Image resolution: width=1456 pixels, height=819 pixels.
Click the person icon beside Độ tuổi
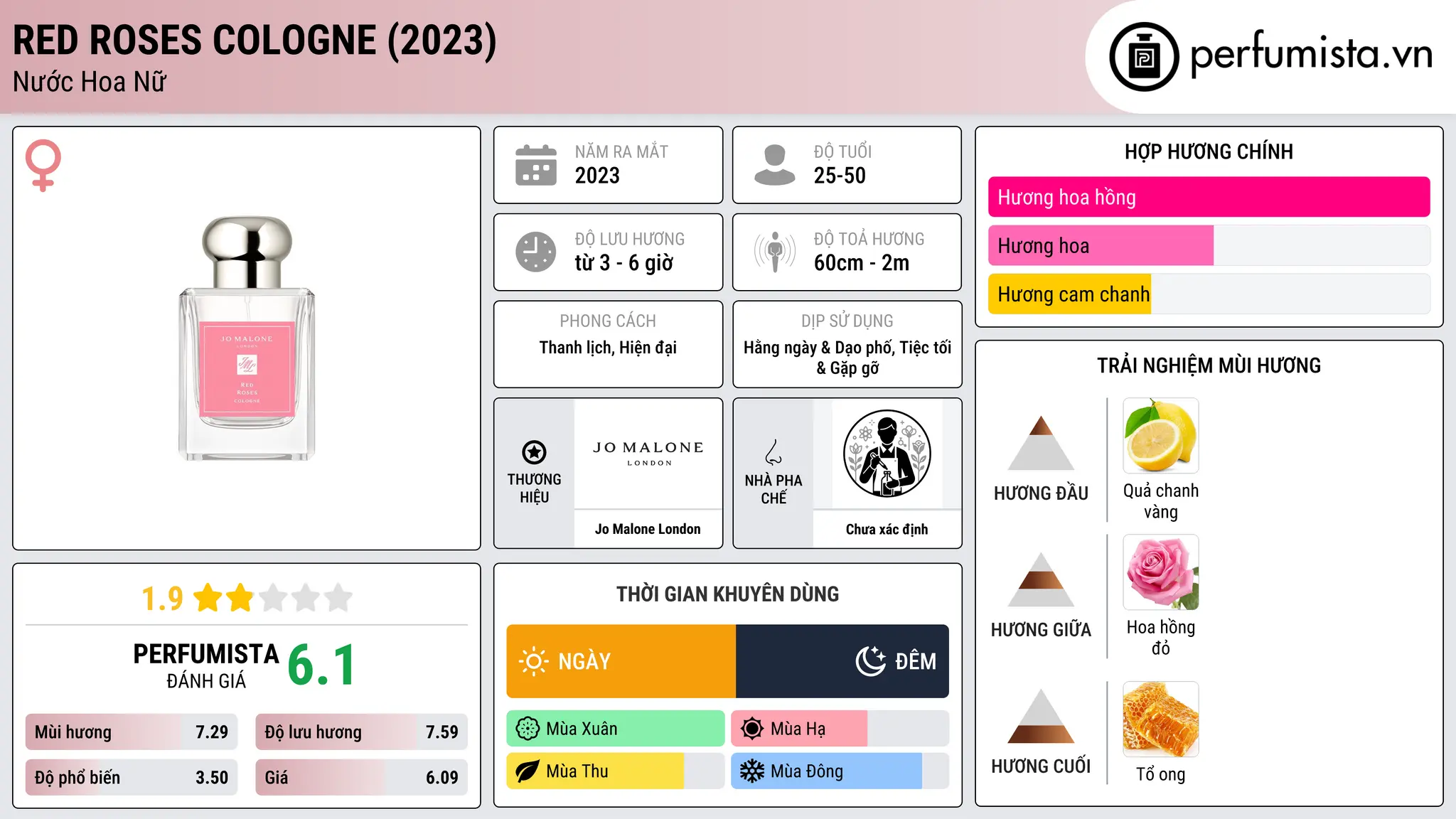tap(774, 165)
